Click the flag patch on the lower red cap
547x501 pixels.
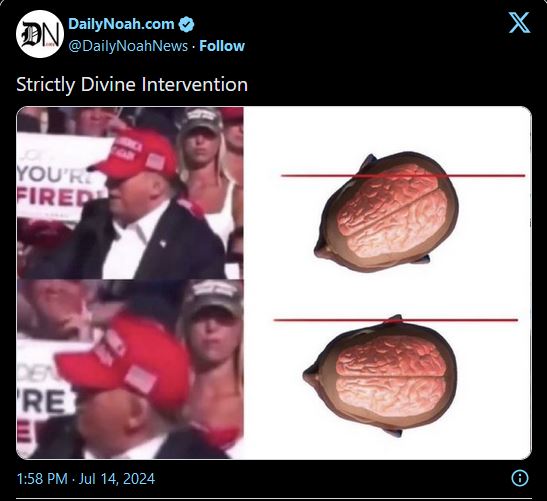click(x=141, y=379)
